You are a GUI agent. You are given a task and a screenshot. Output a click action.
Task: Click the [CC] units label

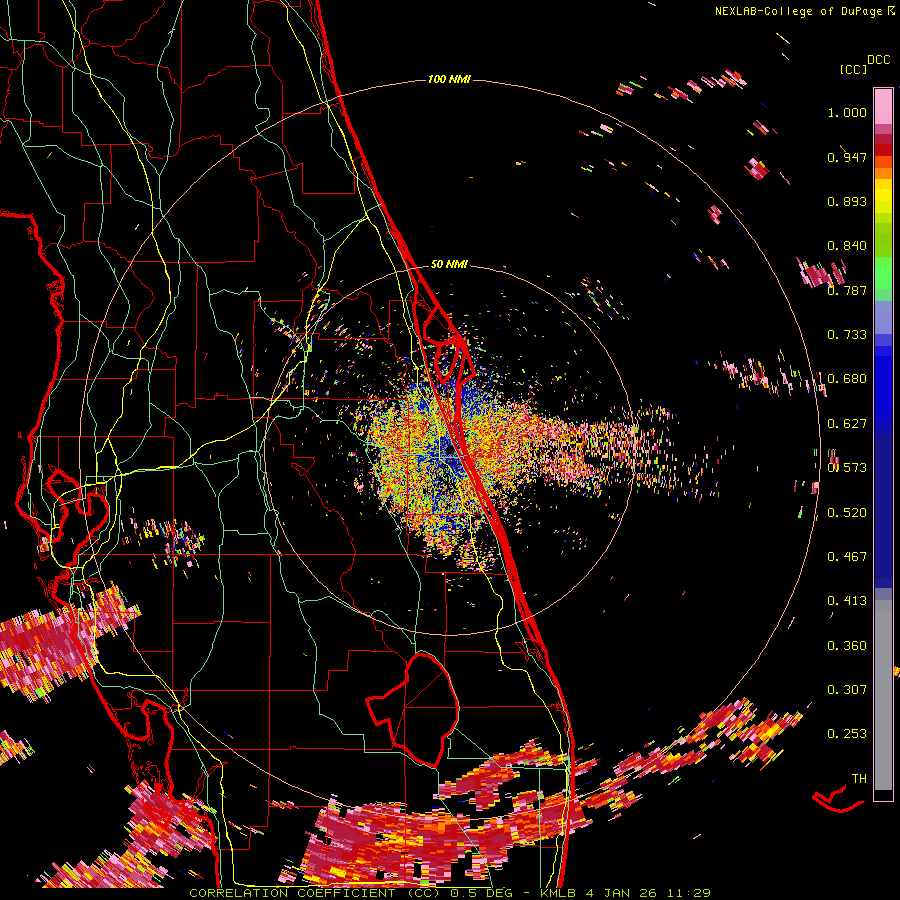click(x=853, y=69)
